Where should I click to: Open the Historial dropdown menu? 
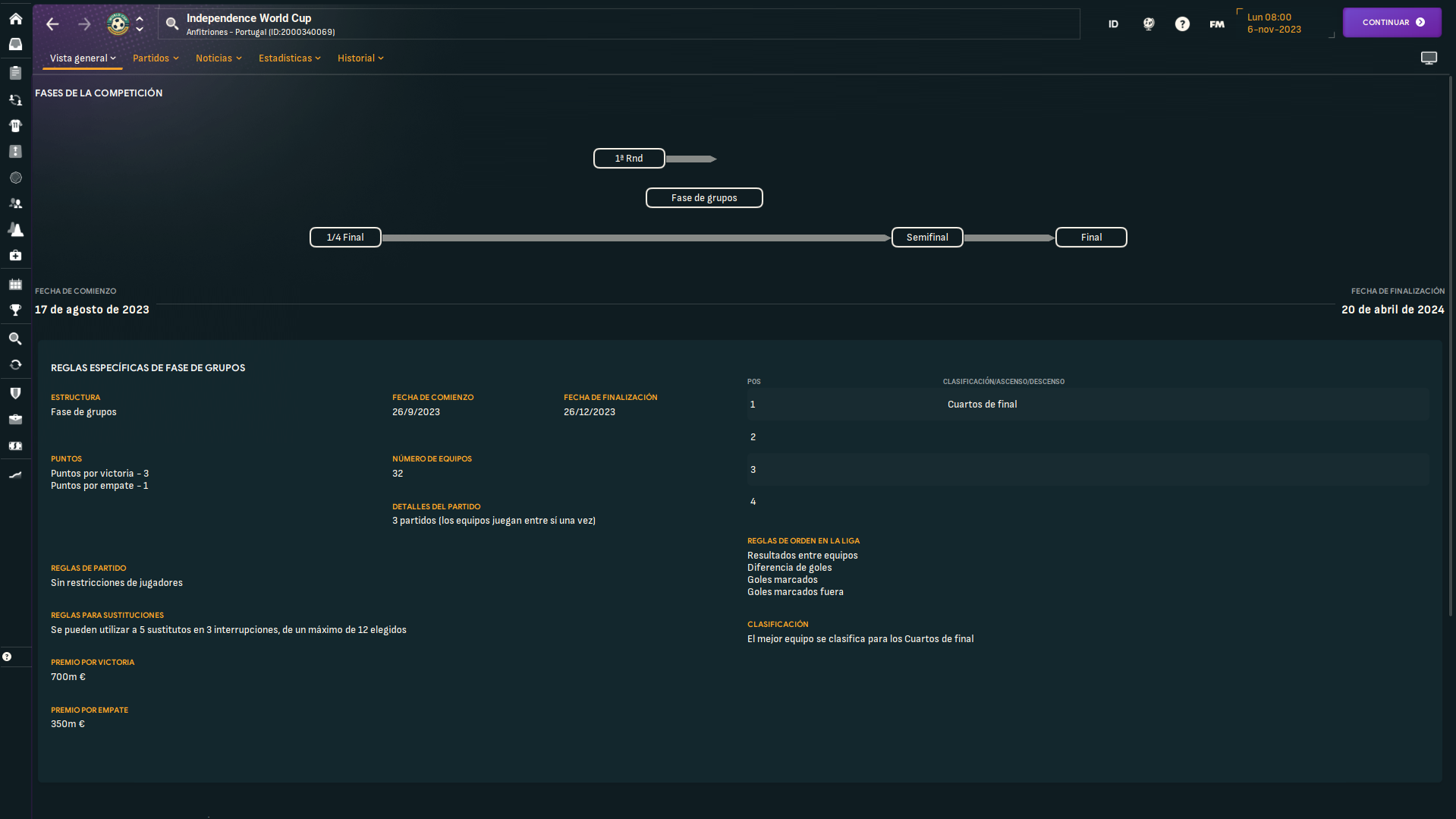(x=360, y=58)
